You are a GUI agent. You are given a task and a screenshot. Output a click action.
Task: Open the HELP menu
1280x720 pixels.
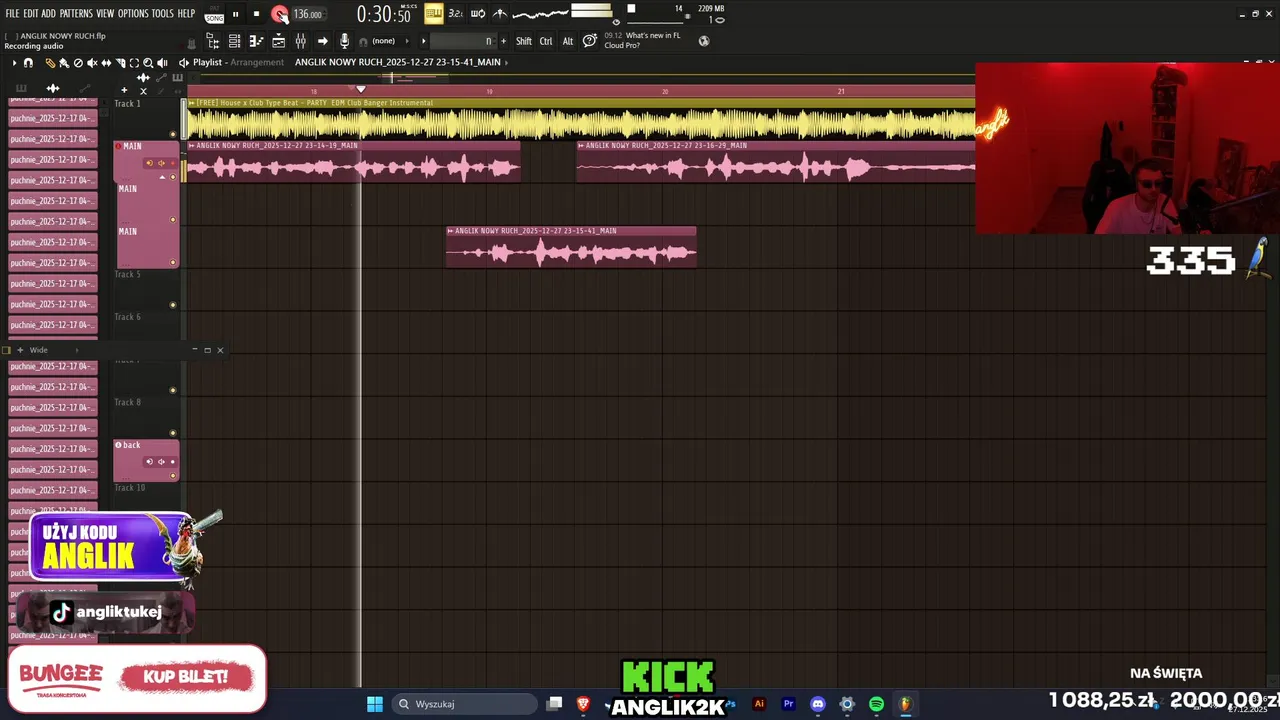click(186, 14)
